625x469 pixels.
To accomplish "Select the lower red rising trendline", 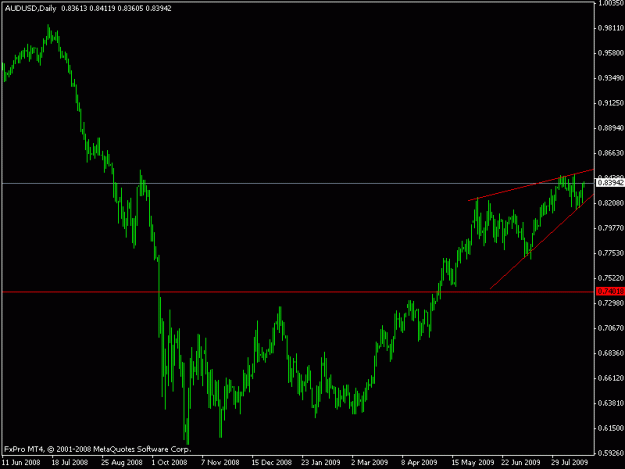I will click(x=542, y=241).
